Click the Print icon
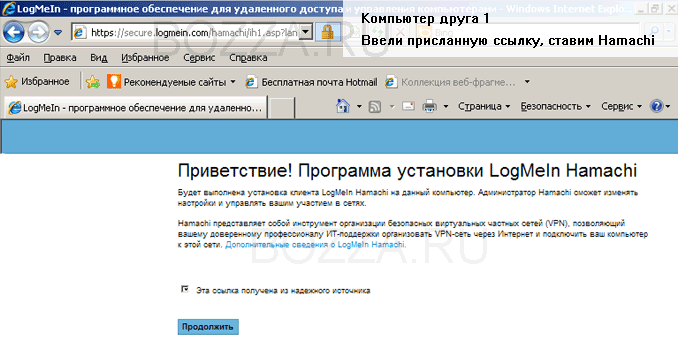678x364 pixels. point(429,106)
